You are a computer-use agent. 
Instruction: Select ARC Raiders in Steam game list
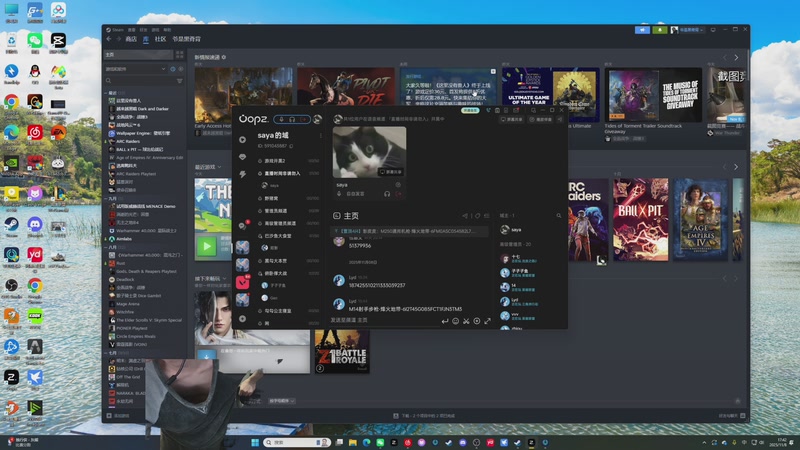tap(128, 141)
